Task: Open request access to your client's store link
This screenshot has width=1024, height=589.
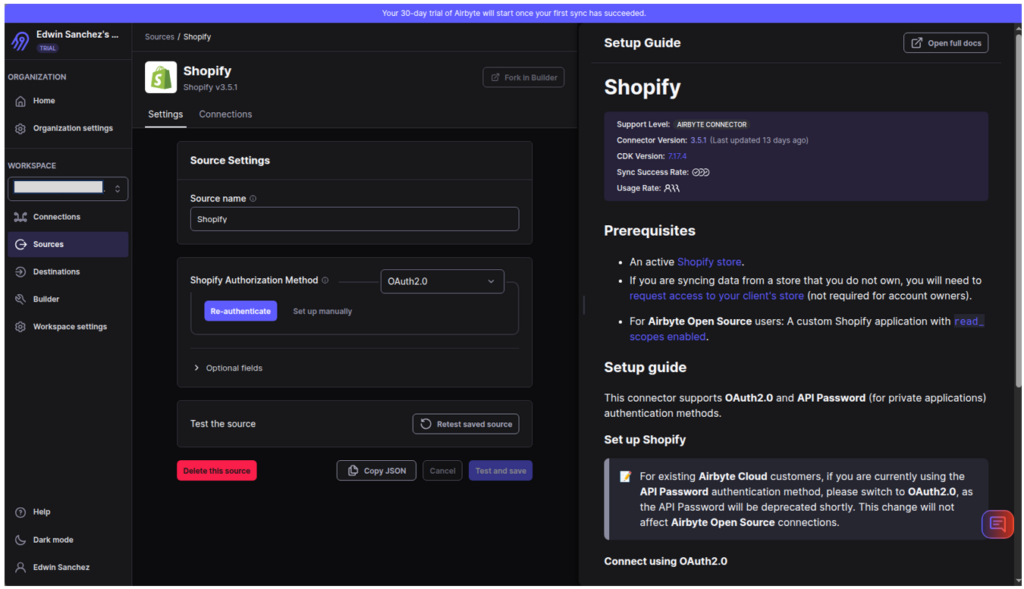Action: coord(716,296)
